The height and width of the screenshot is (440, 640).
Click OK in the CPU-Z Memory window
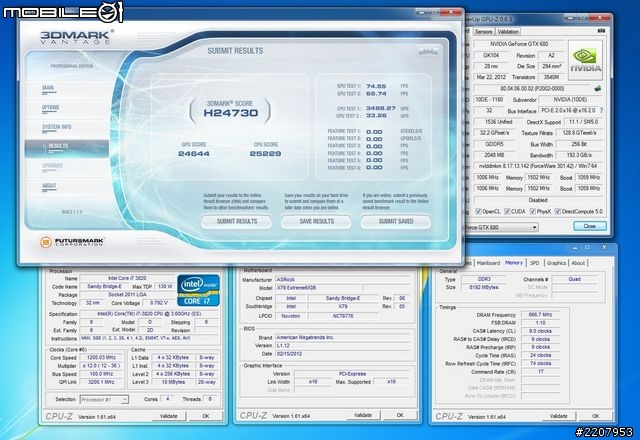click(x=596, y=416)
